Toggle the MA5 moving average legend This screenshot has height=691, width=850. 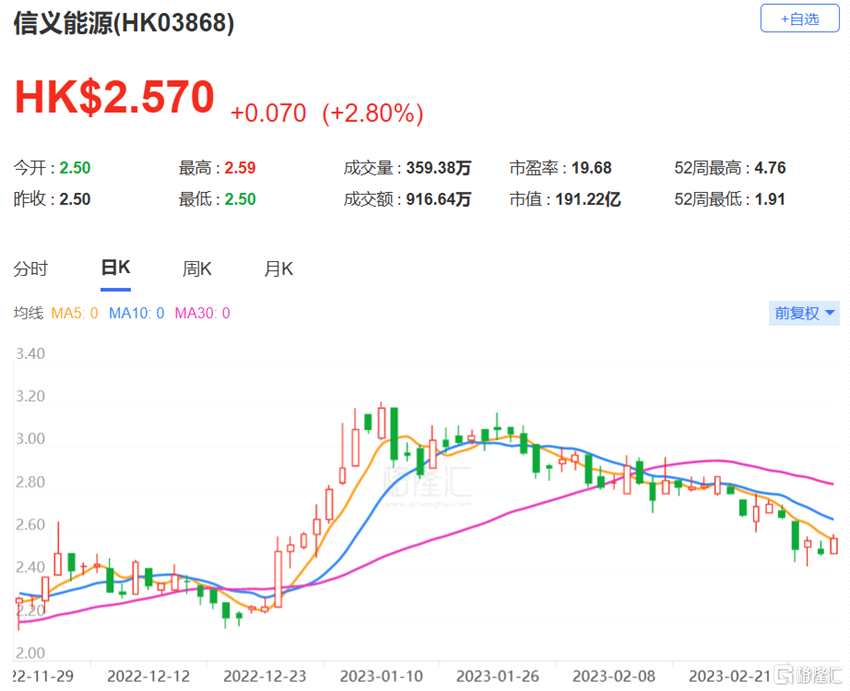pyautogui.click(x=74, y=313)
